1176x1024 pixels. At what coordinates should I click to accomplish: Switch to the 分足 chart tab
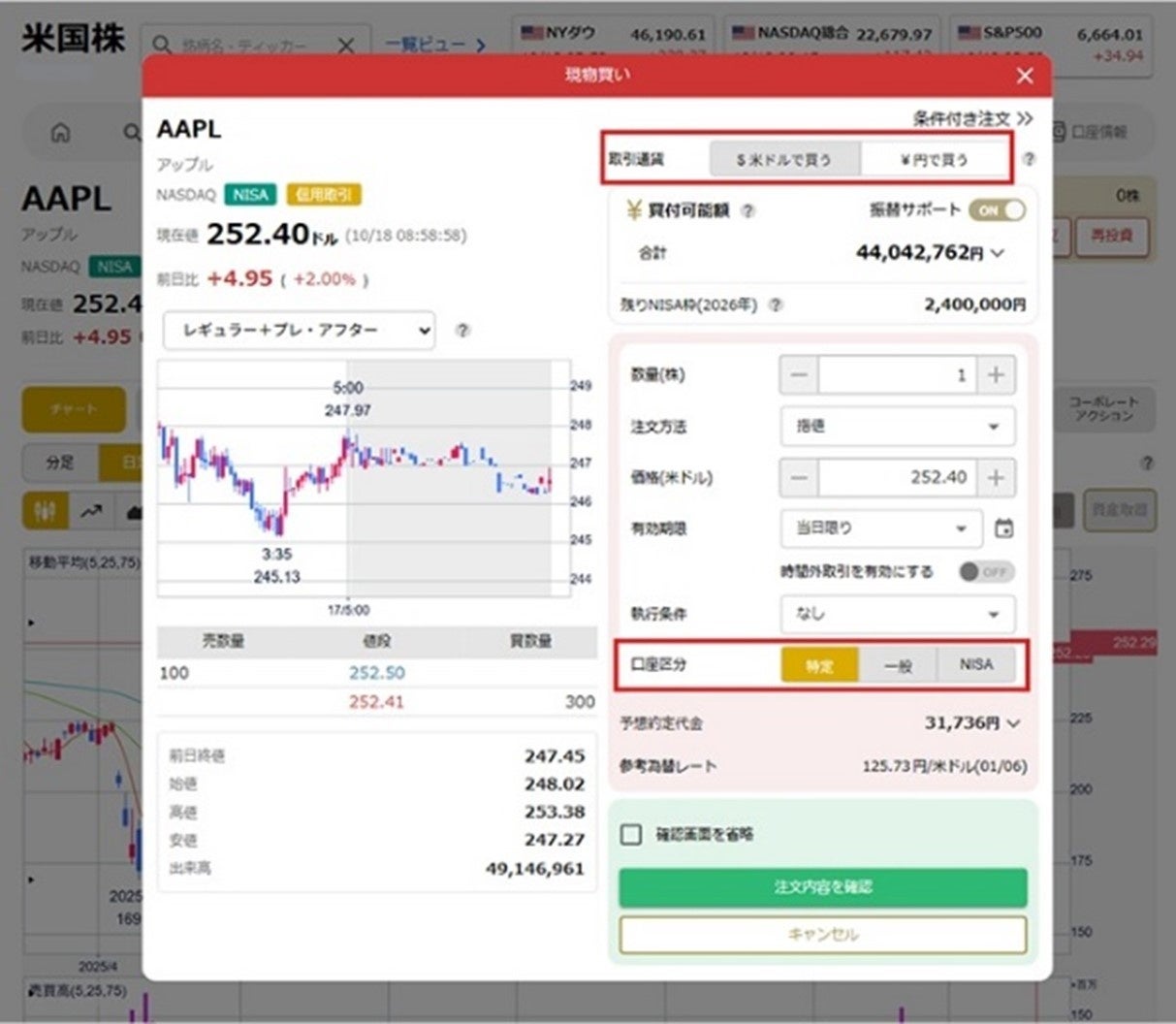[x=61, y=464]
